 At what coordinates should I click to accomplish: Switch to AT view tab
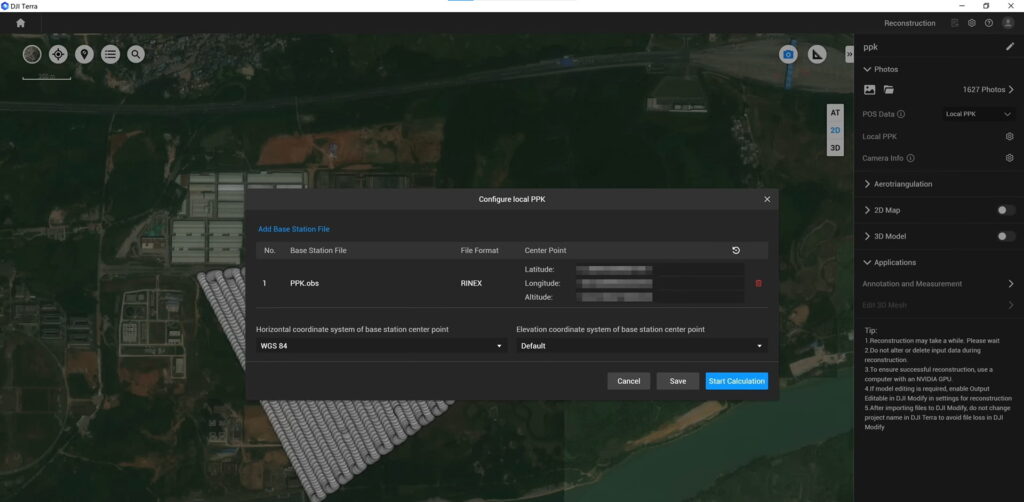pyautogui.click(x=835, y=112)
